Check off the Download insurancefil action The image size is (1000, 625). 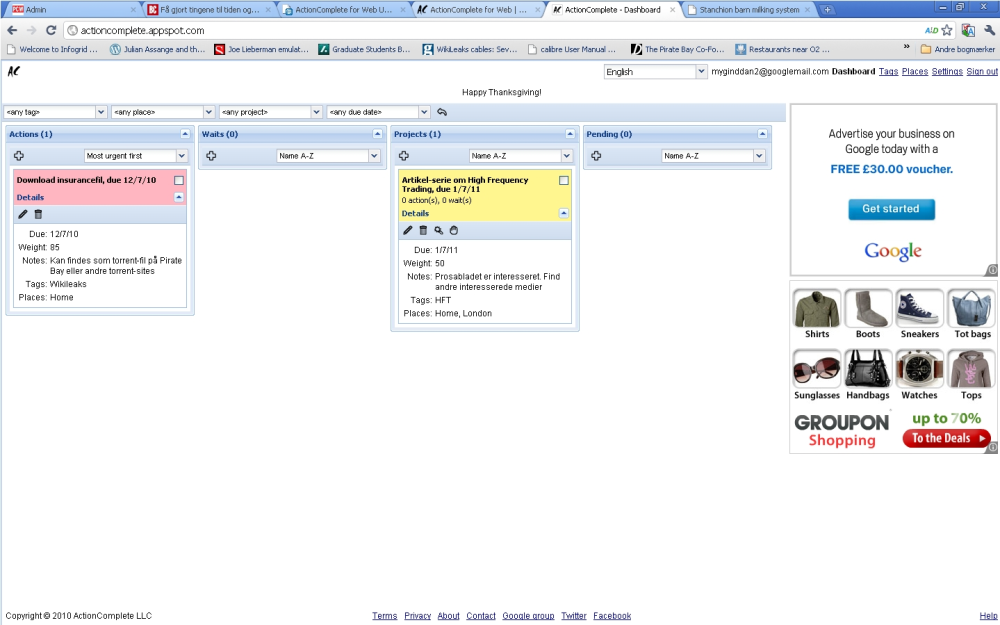click(x=179, y=180)
